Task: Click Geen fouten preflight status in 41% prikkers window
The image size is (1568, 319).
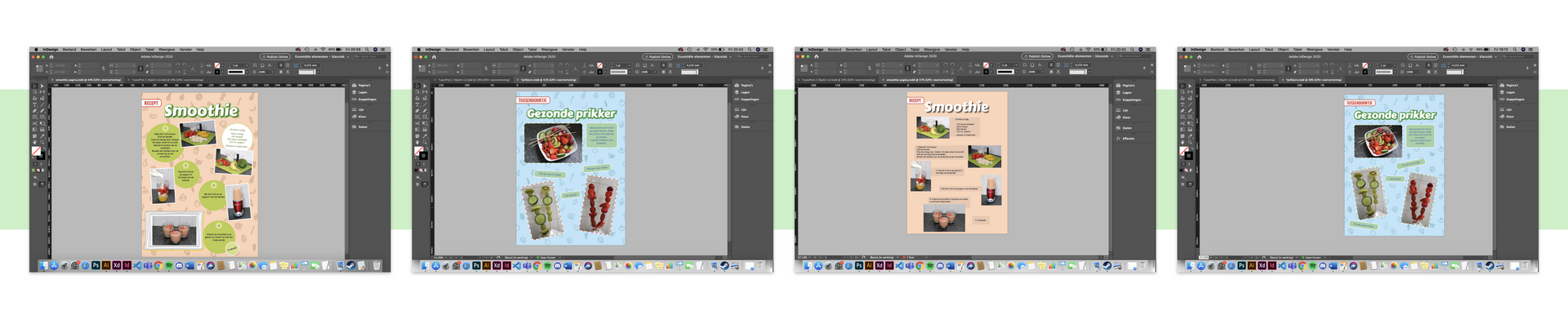Action: (x=546, y=258)
